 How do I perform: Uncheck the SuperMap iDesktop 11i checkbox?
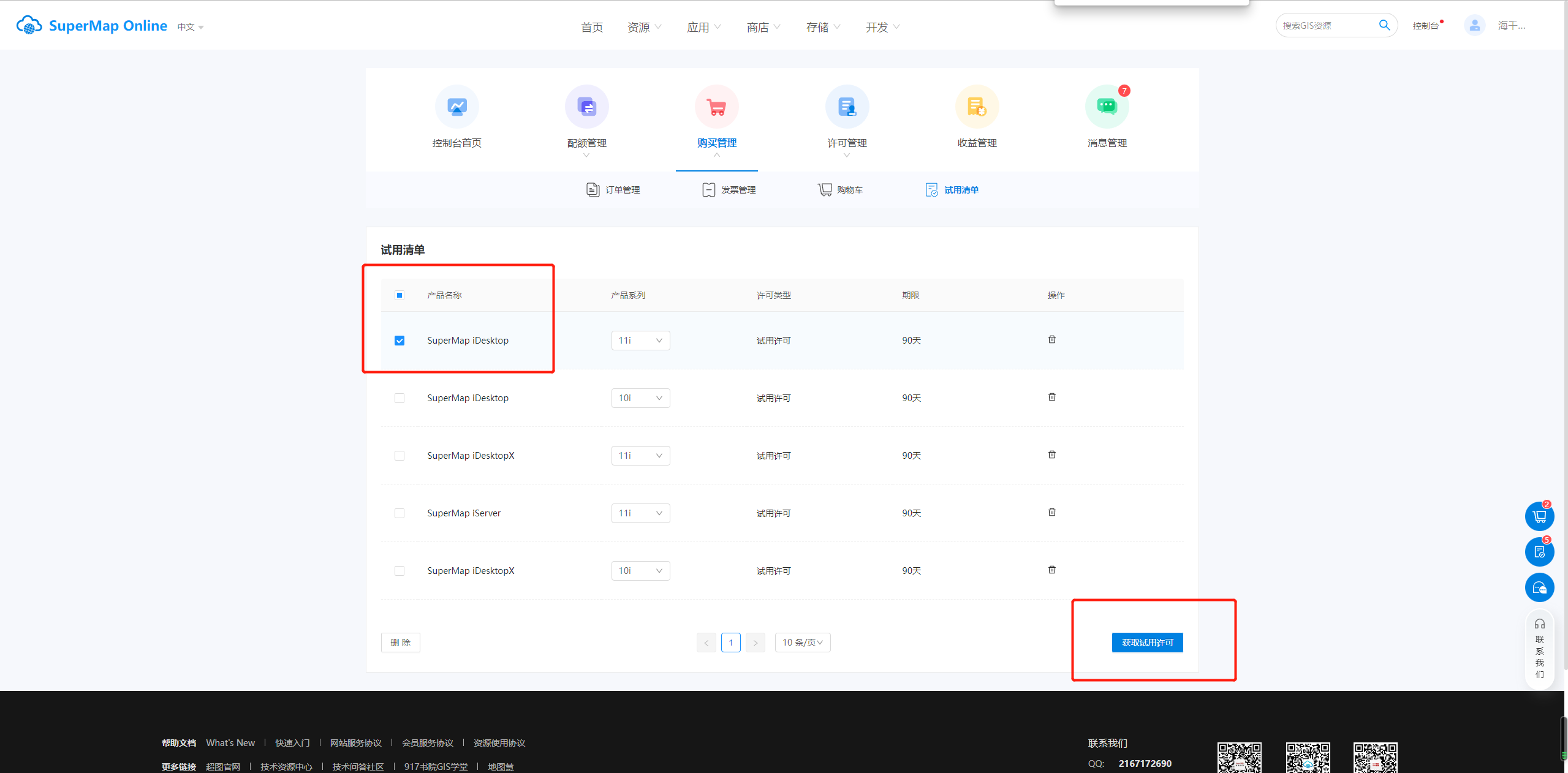pos(400,341)
